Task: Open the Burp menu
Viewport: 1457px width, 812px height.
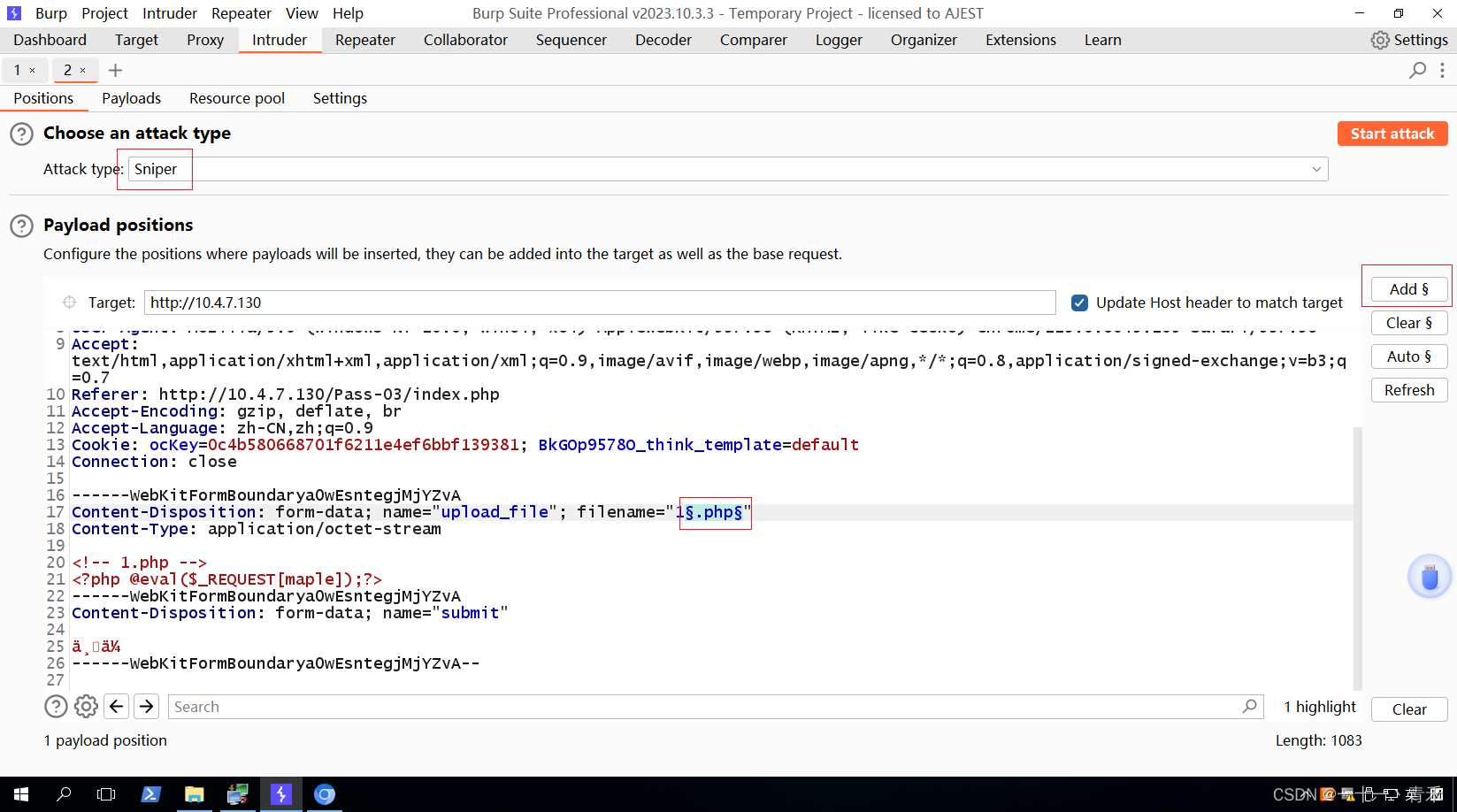Action: [x=51, y=13]
